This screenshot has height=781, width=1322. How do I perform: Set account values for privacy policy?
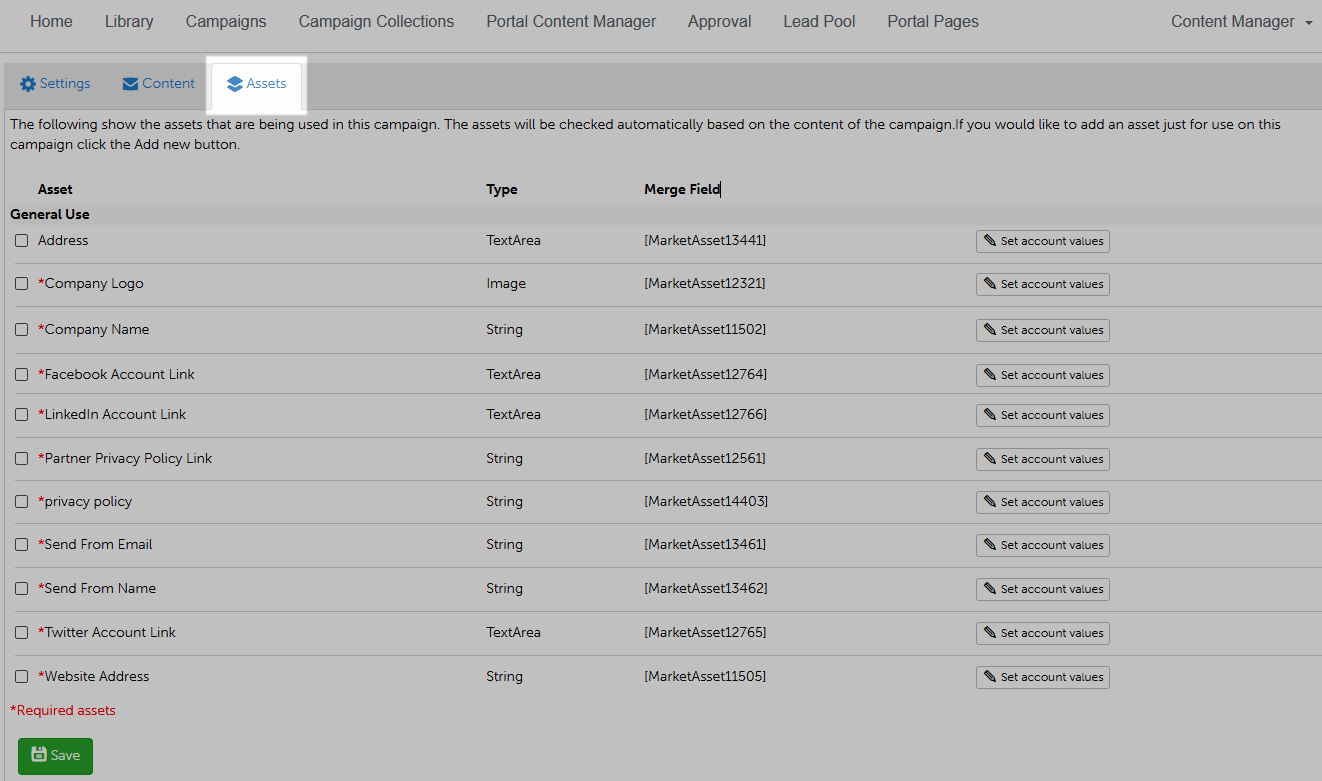tap(1042, 502)
